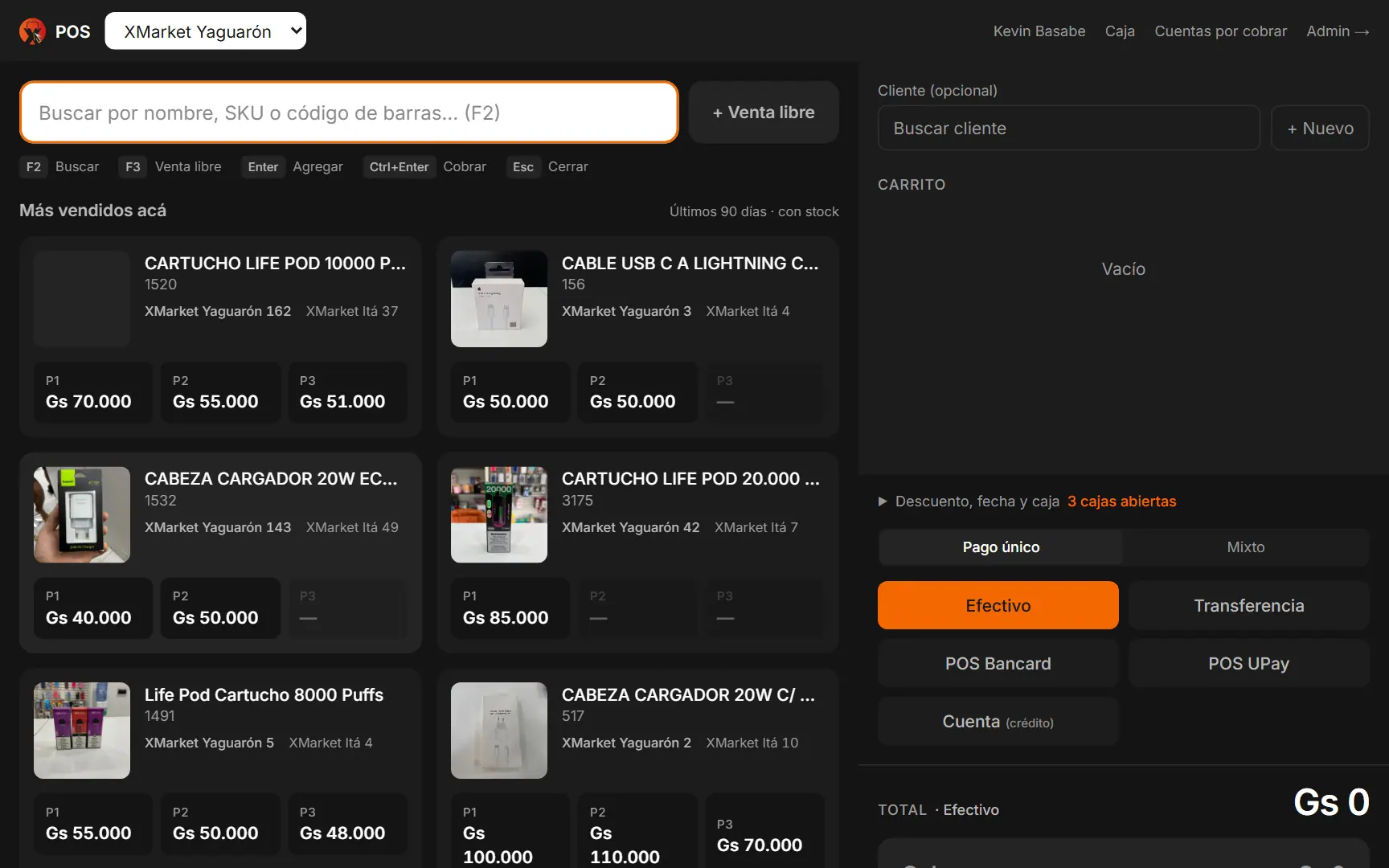The image size is (1389, 868).
Task: Click the CARTUCHO LIFE POD 10000 title
Action: click(x=275, y=263)
